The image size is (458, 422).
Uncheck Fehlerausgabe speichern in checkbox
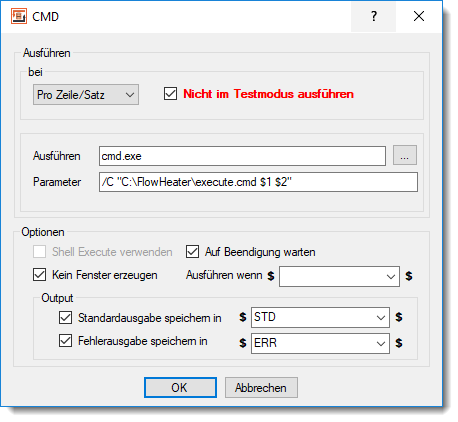pyautogui.click(x=65, y=341)
